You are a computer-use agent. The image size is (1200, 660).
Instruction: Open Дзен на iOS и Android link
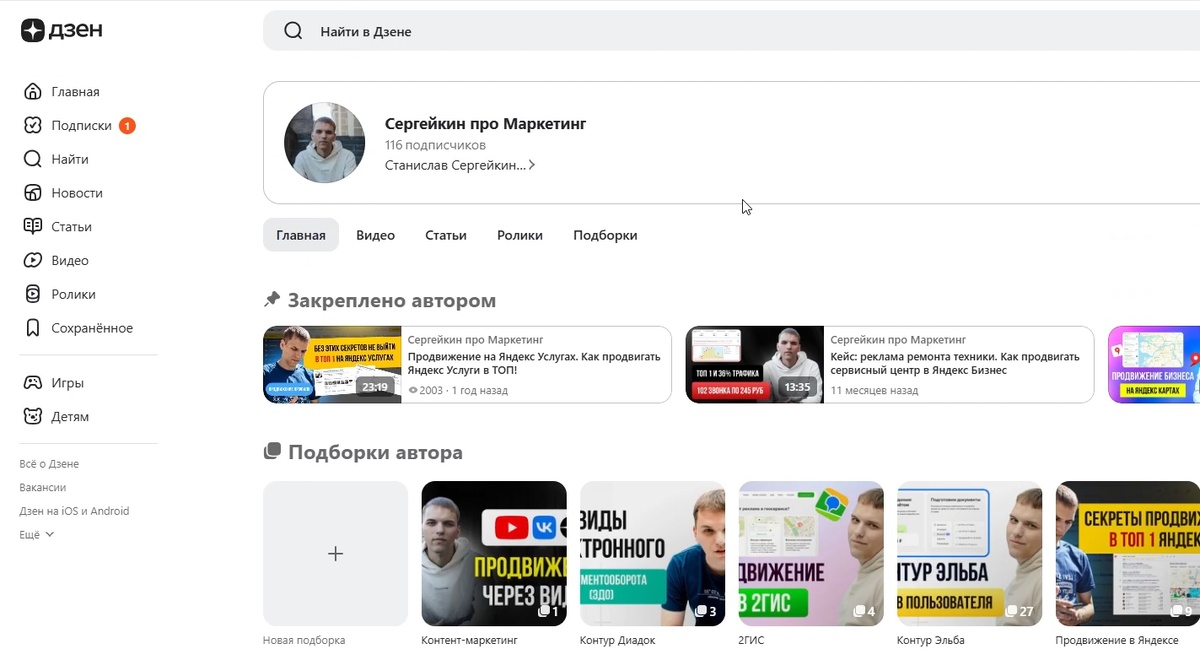click(74, 511)
